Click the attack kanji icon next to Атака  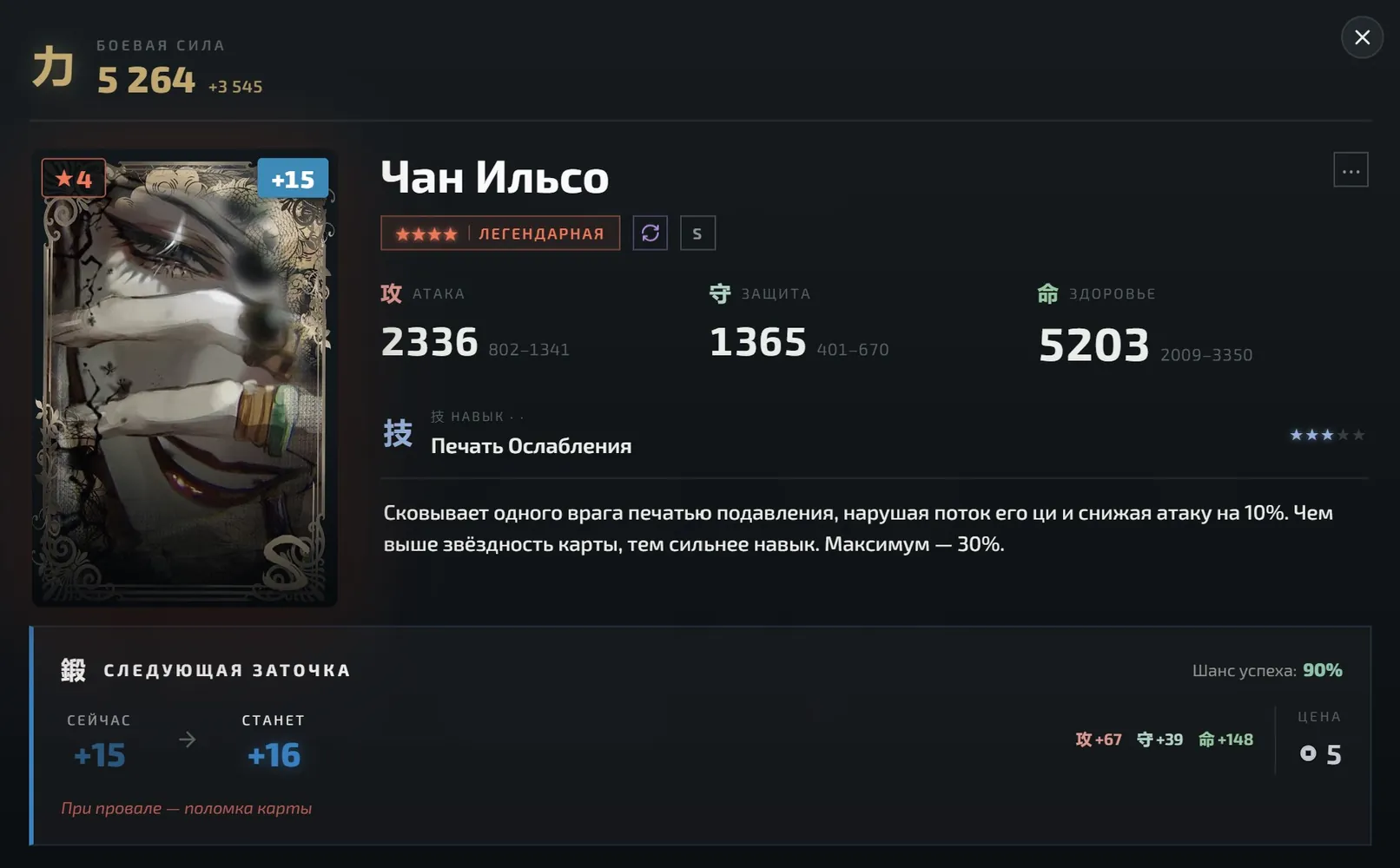coord(391,293)
